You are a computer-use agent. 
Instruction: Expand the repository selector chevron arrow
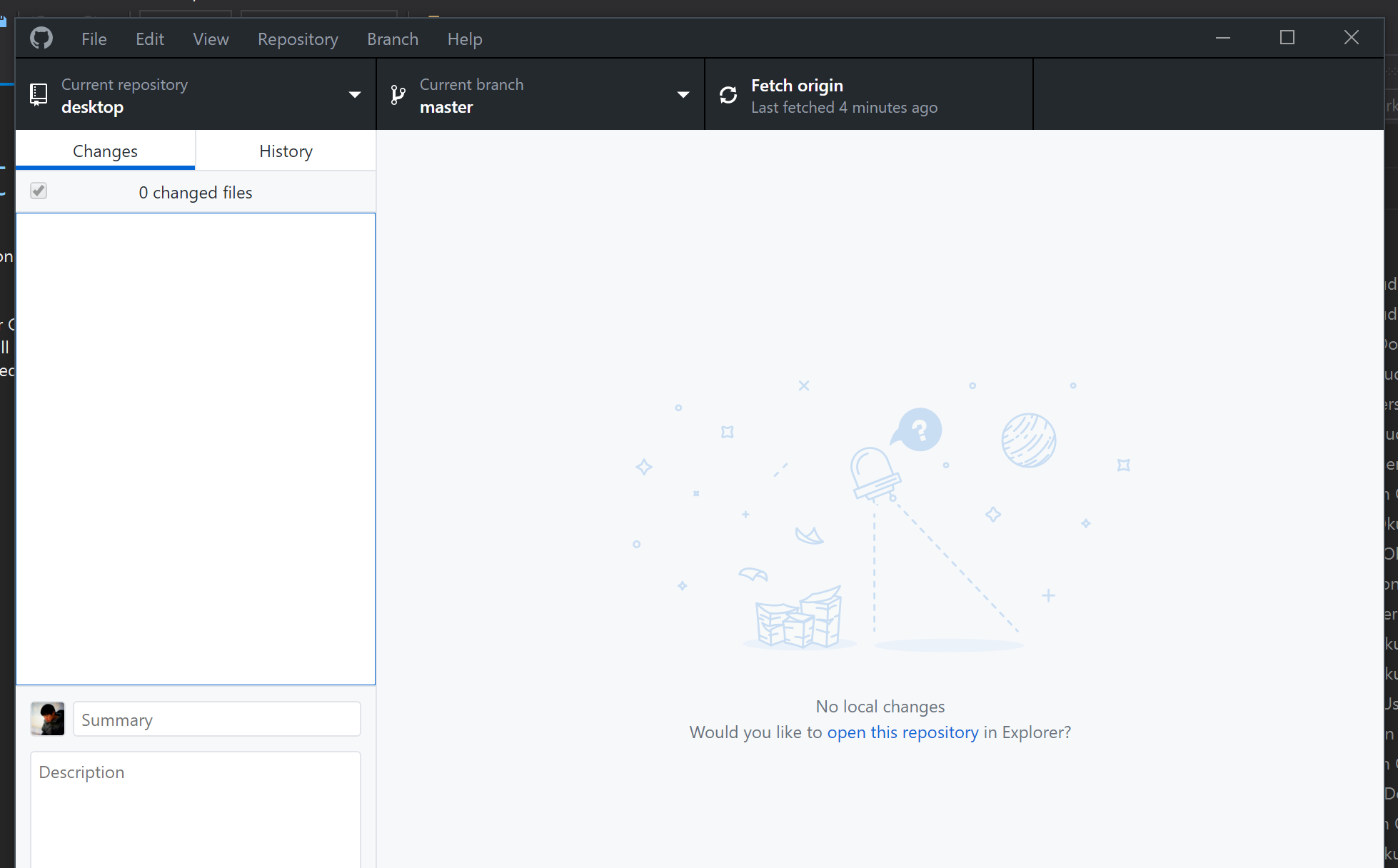tap(355, 94)
